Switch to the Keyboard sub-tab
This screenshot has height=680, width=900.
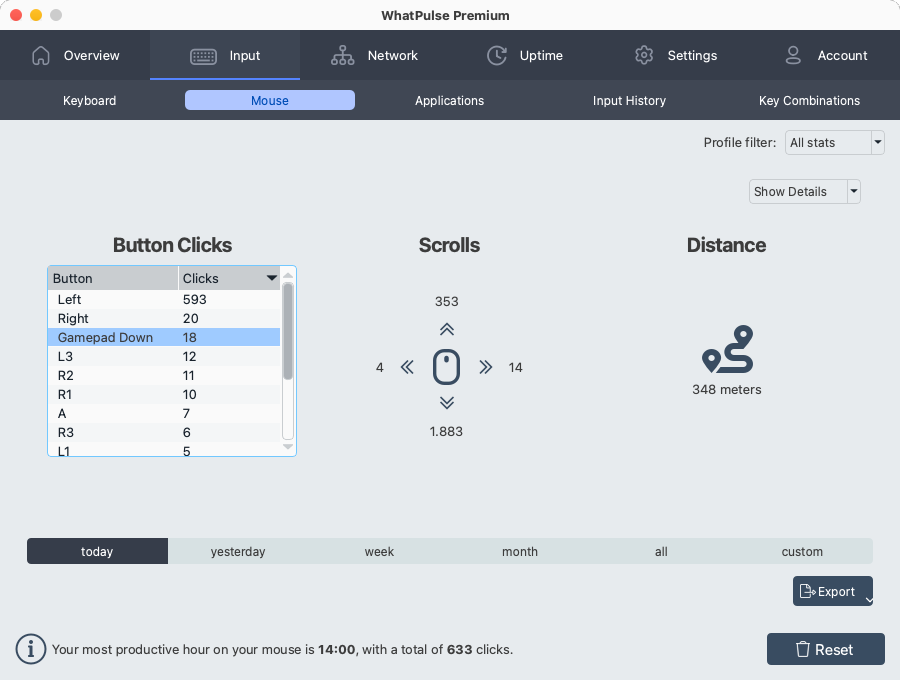click(89, 100)
